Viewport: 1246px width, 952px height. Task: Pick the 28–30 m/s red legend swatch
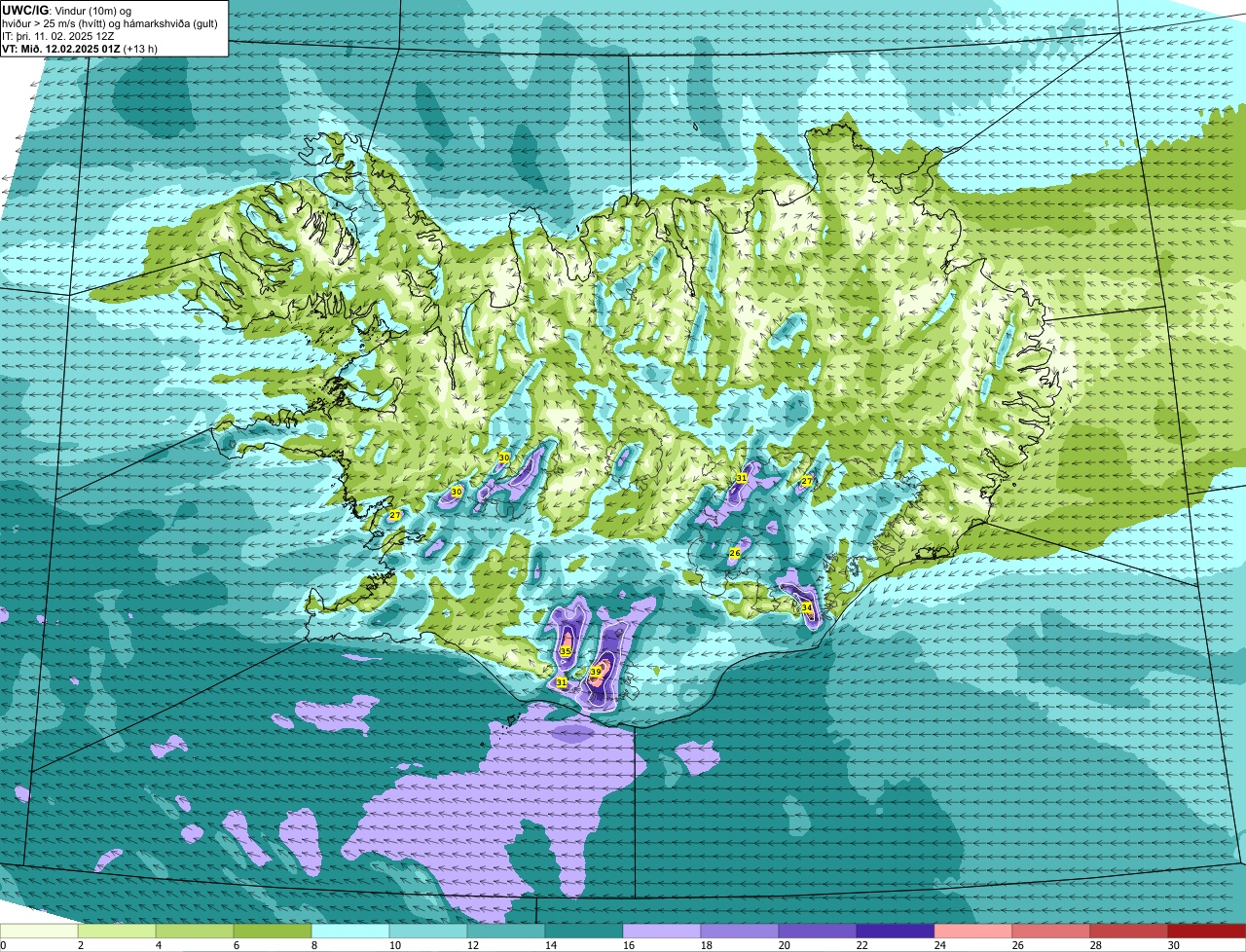point(1129,932)
